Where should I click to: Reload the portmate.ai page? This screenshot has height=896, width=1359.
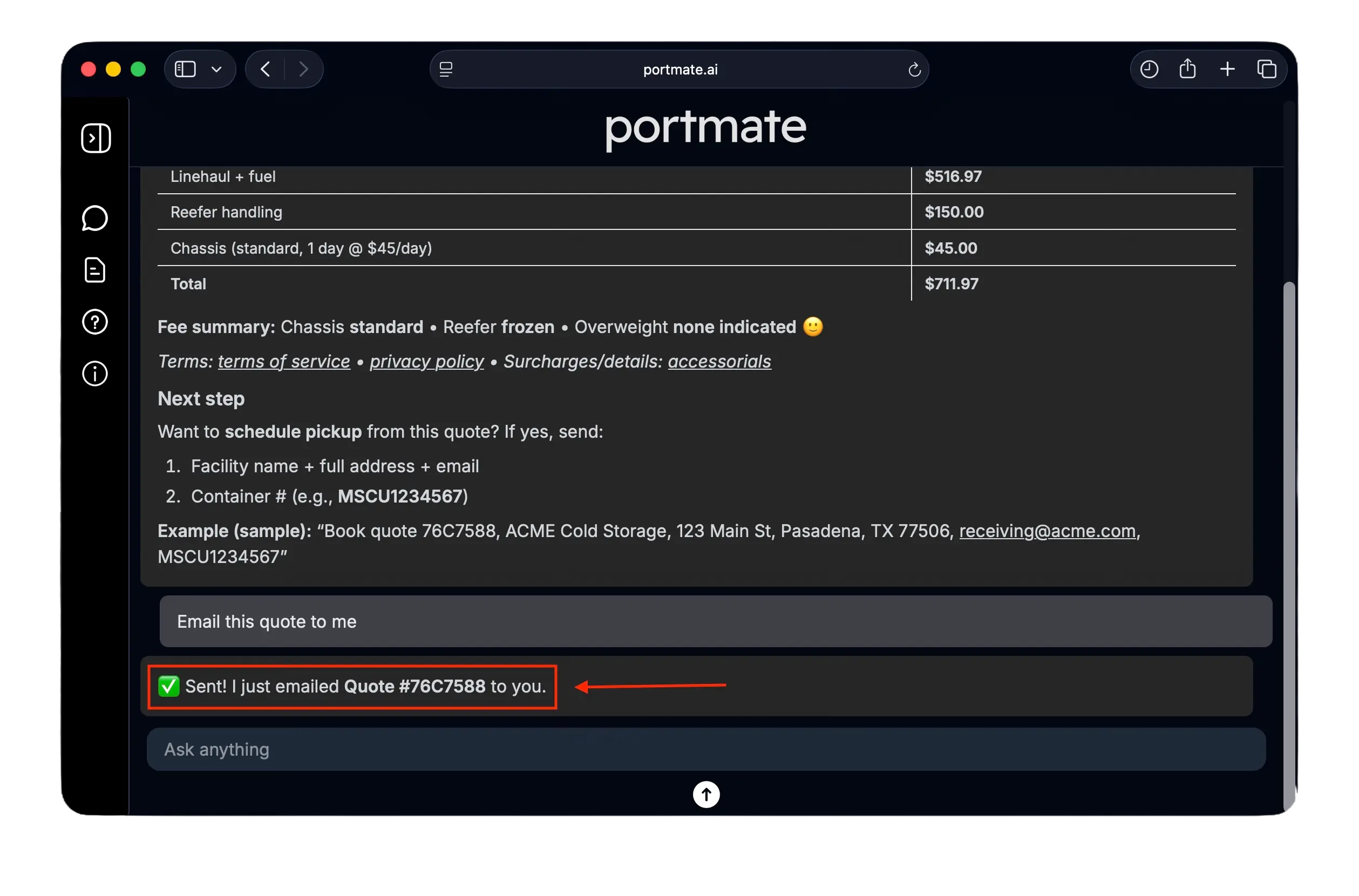(x=914, y=70)
